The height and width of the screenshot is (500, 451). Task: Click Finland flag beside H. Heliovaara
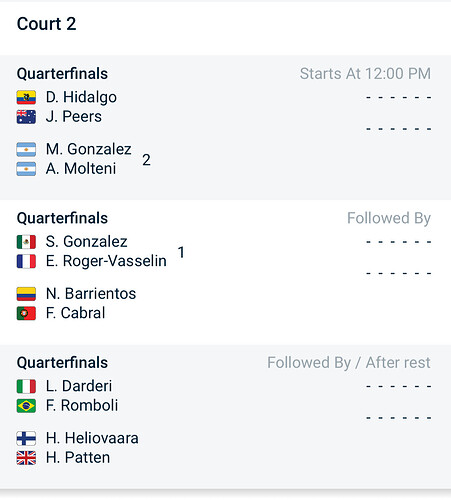(26, 438)
